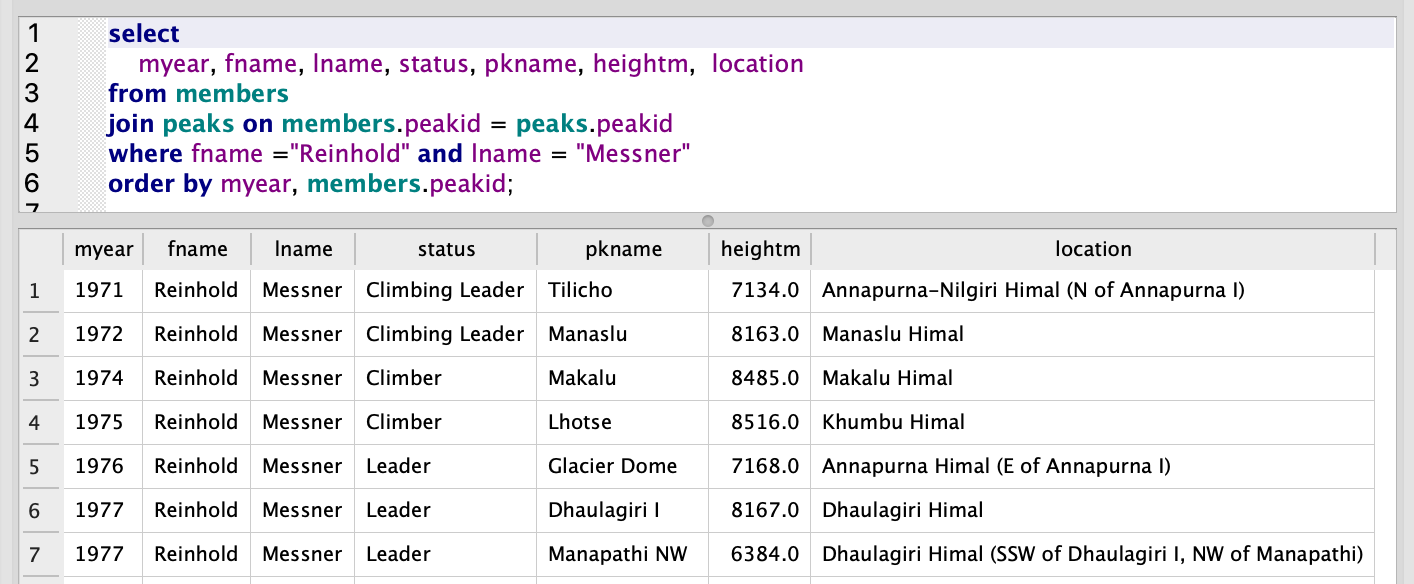Click the pane divider handle between editor and results
This screenshot has width=1414, height=584.
[x=707, y=220]
